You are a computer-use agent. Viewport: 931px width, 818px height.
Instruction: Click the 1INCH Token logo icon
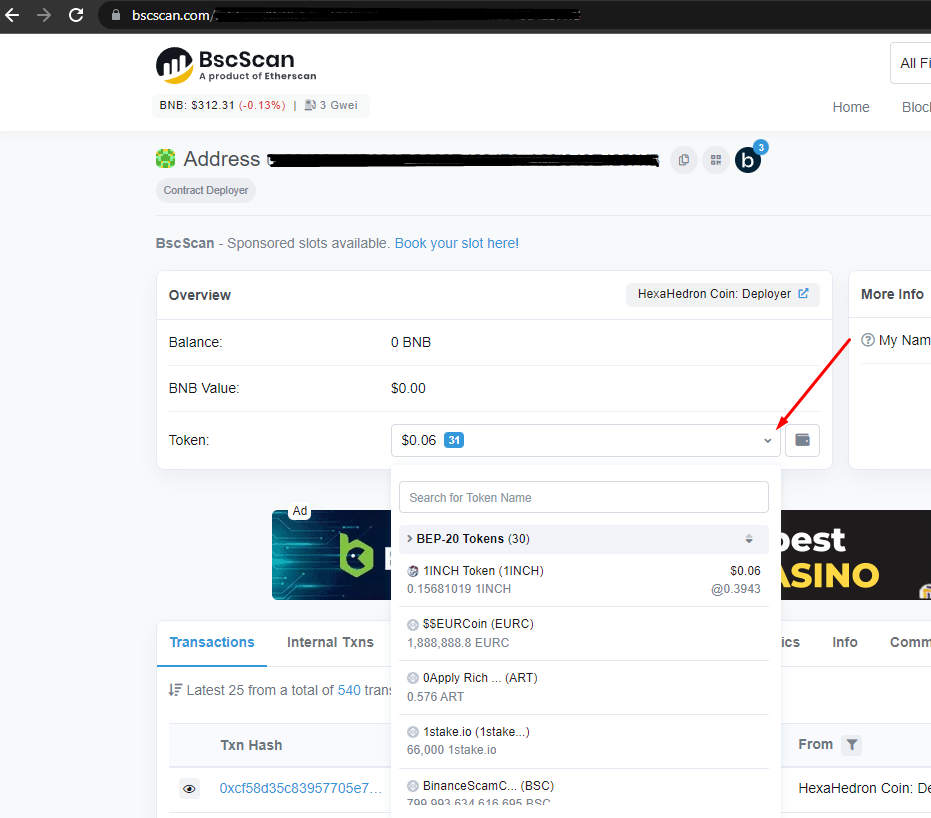tap(413, 571)
